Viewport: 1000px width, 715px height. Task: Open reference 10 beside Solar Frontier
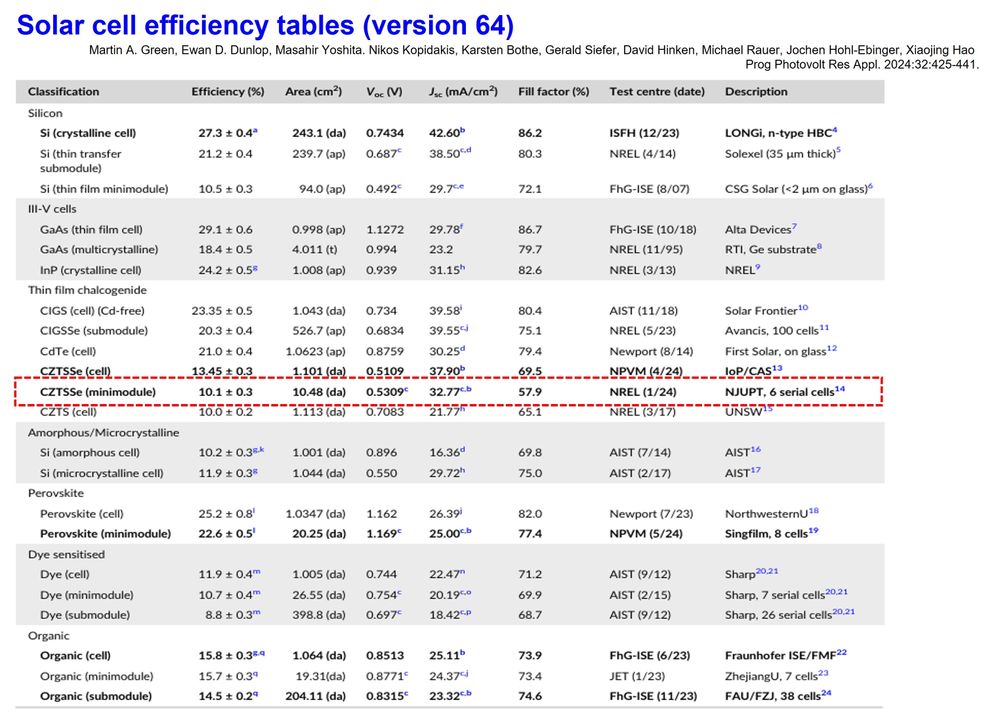(803, 308)
